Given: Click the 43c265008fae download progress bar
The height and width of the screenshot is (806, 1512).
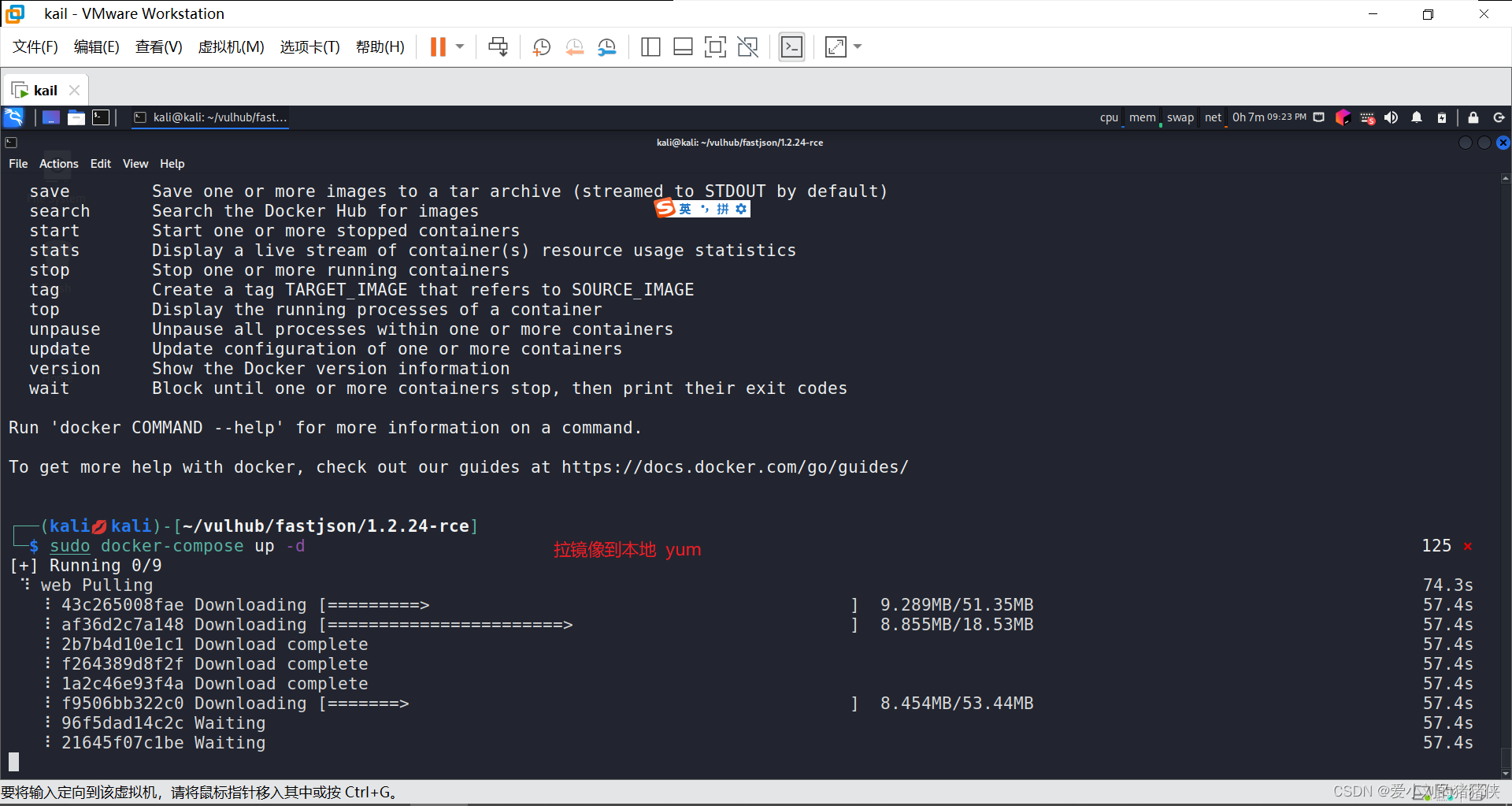Looking at the screenshot, I should click(x=589, y=605).
